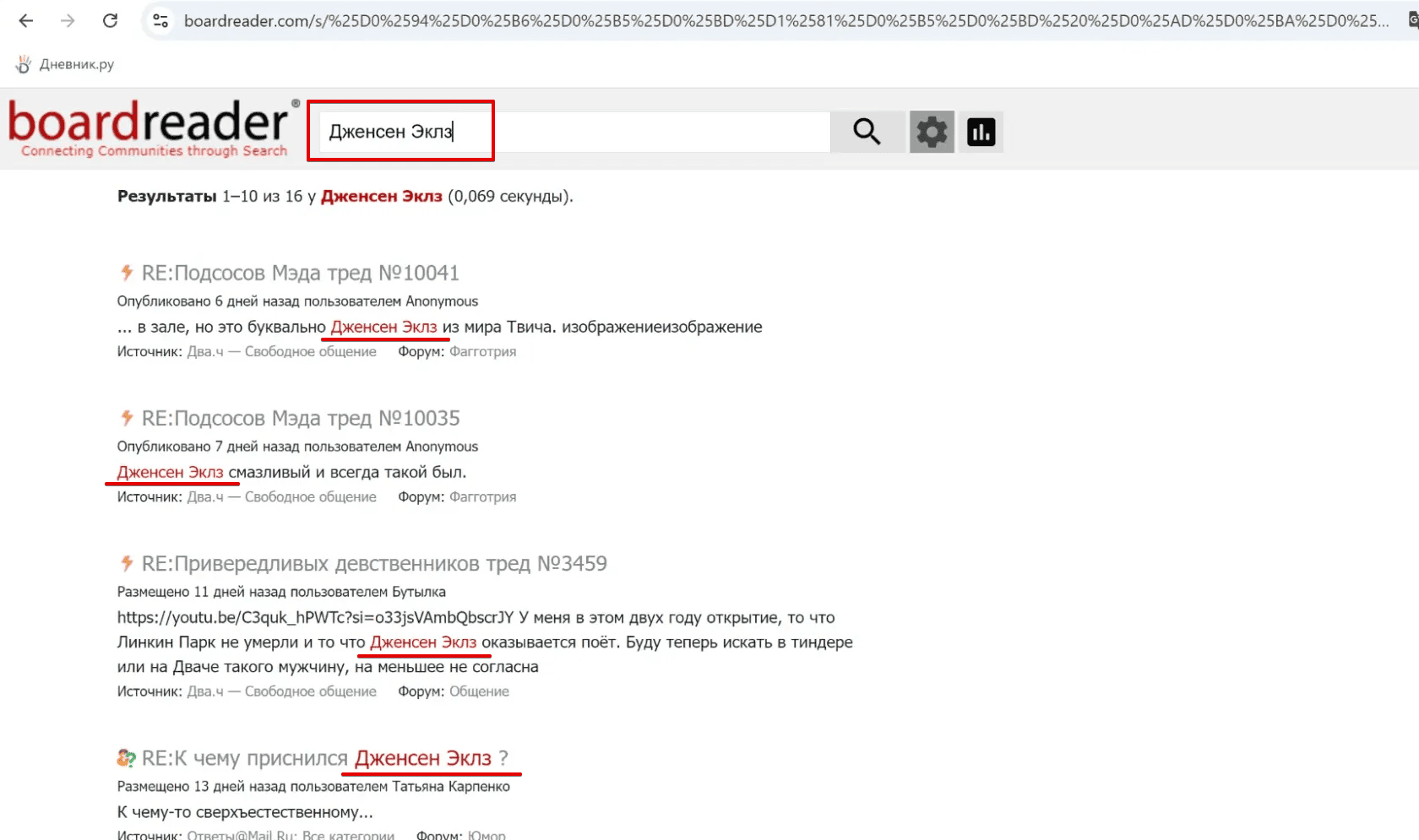The height and width of the screenshot is (840, 1419).
Task: Open the Общение forum link
Action: [x=479, y=691]
